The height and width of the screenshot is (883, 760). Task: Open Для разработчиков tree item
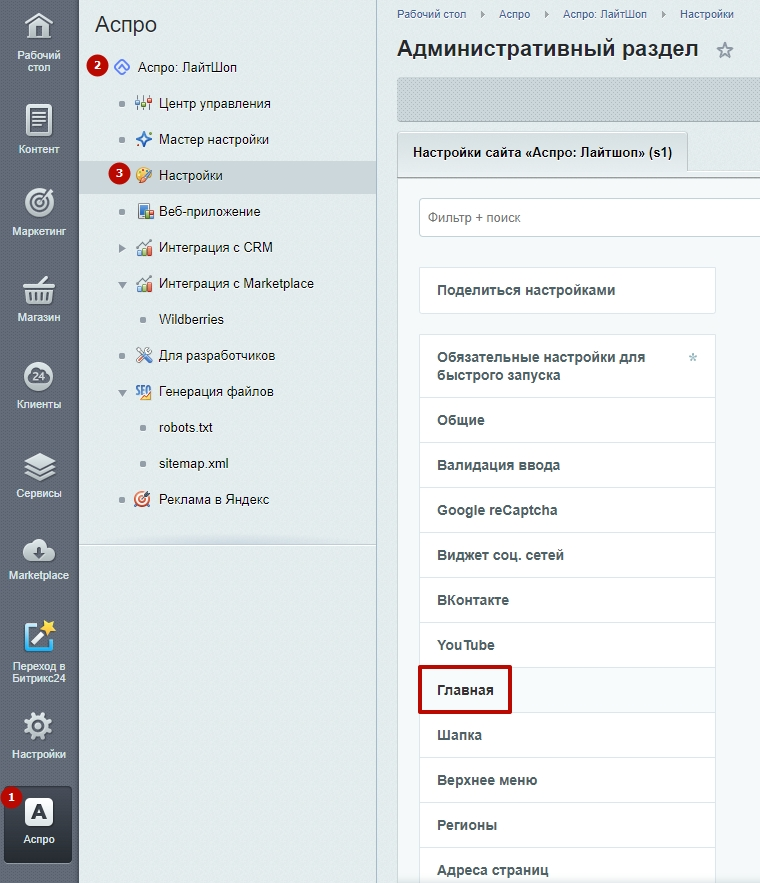217,355
